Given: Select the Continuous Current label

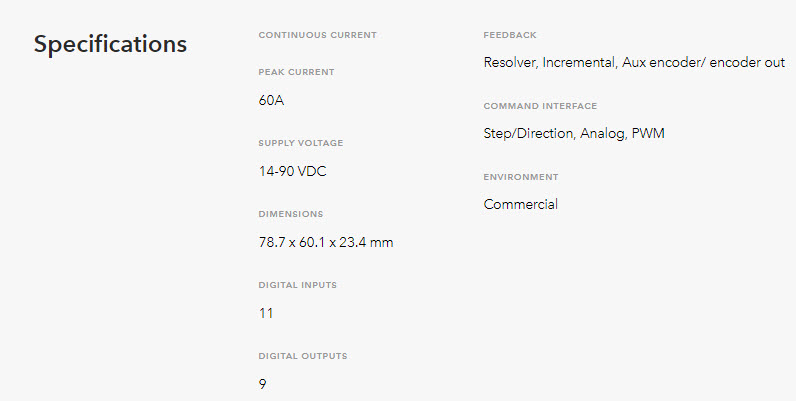Looking at the screenshot, I should tap(318, 35).
